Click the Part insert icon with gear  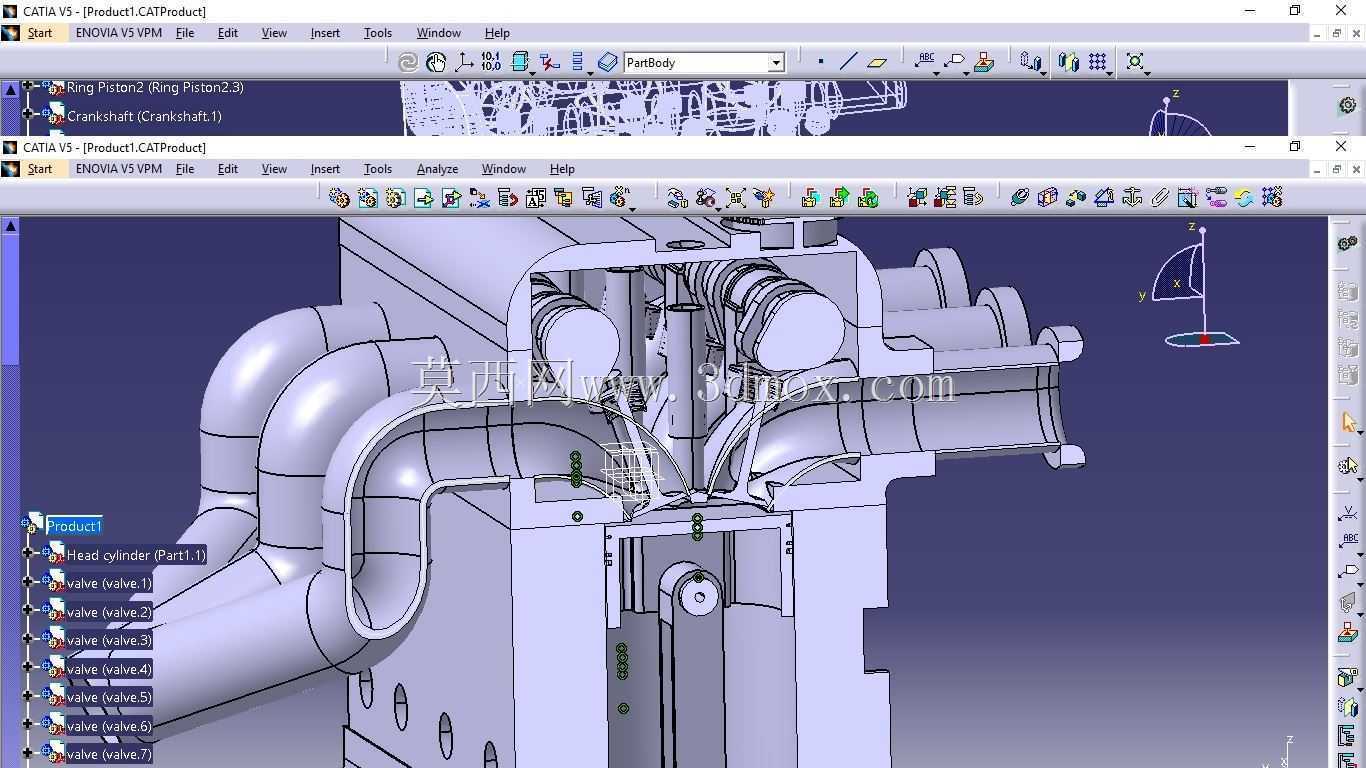(x=395, y=197)
